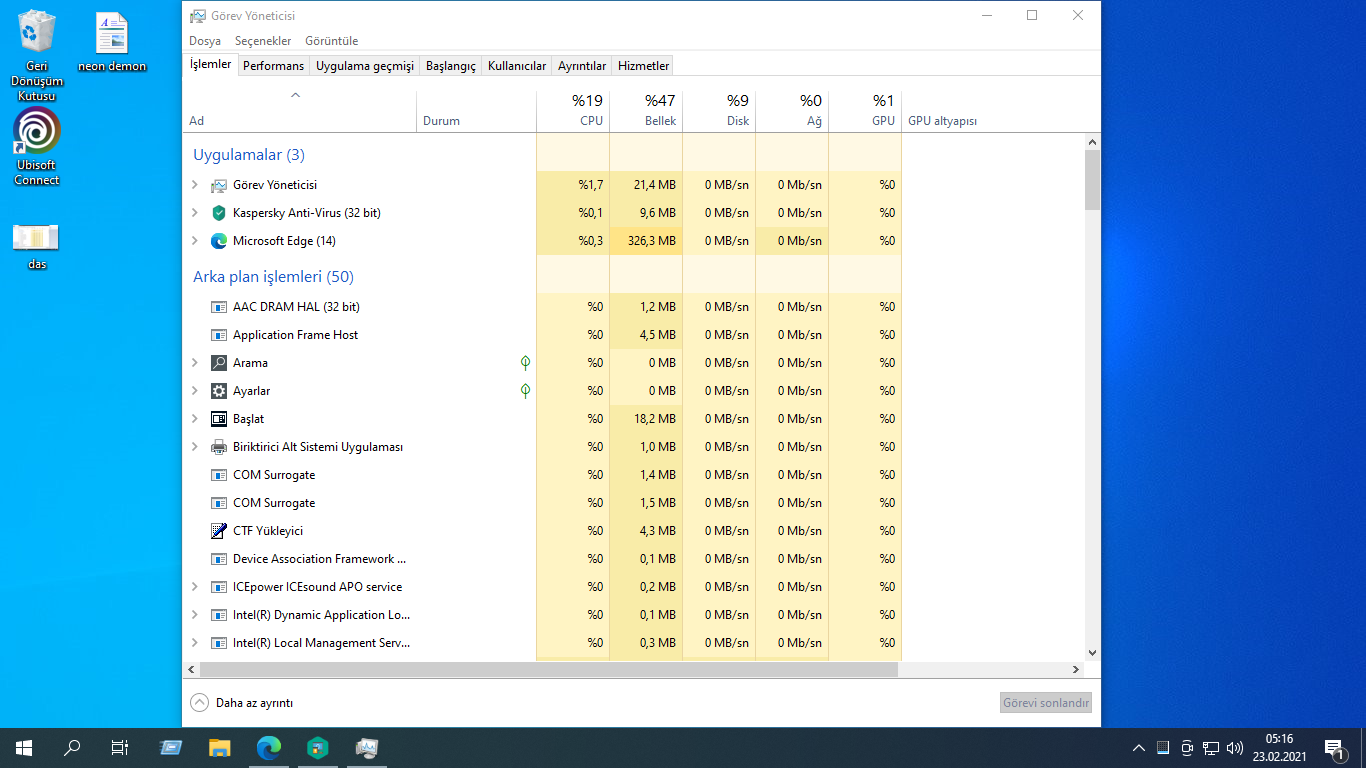Select the neon demon desktop file

[x=112, y=43]
